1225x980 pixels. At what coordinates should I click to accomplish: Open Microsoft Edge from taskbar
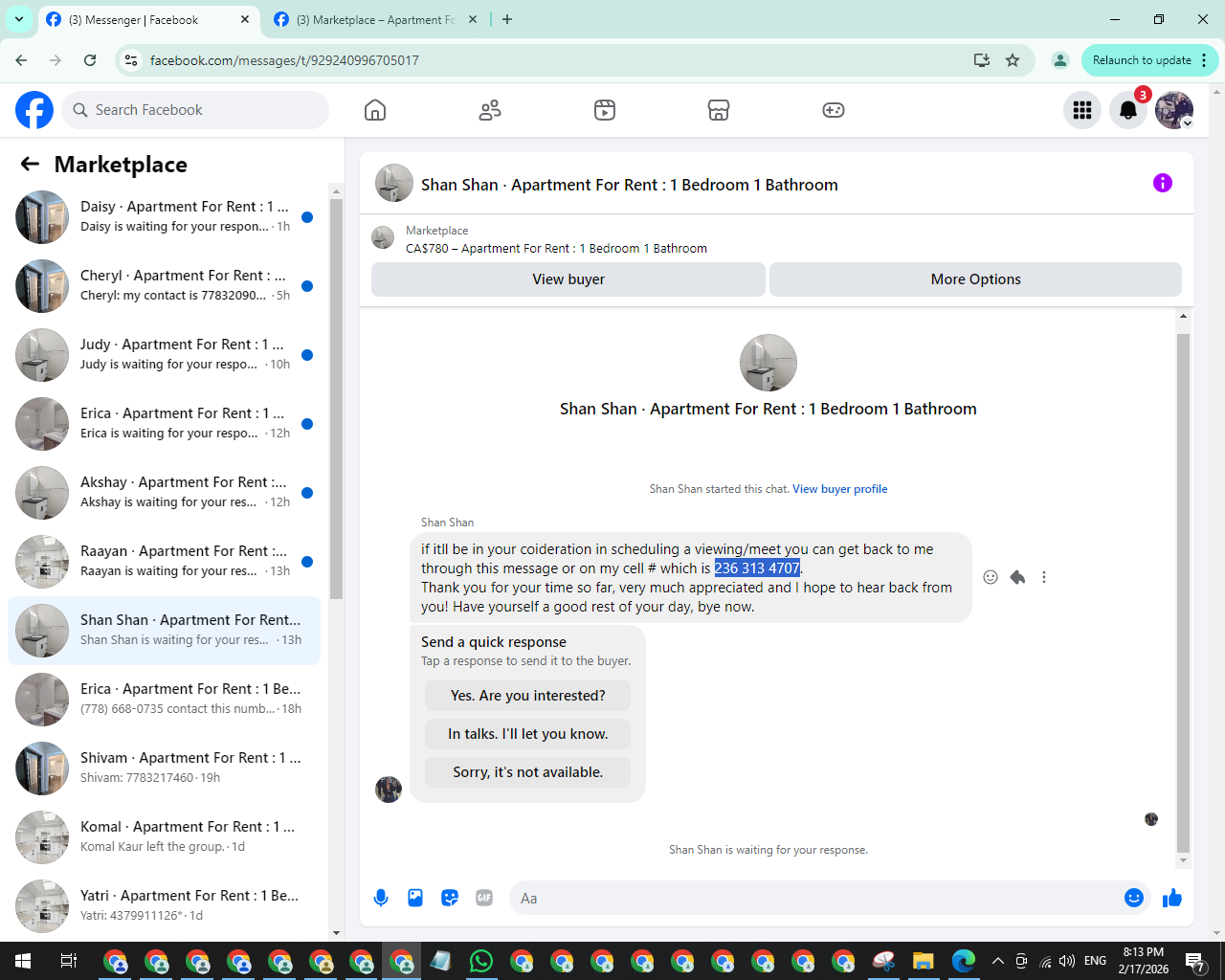pyautogui.click(x=964, y=961)
